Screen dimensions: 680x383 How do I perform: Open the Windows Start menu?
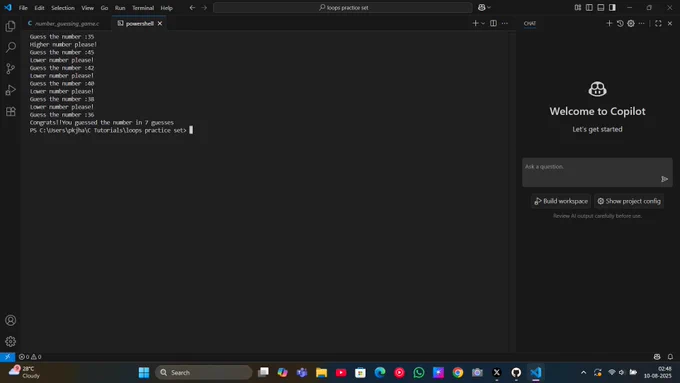(x=144, y=373)
